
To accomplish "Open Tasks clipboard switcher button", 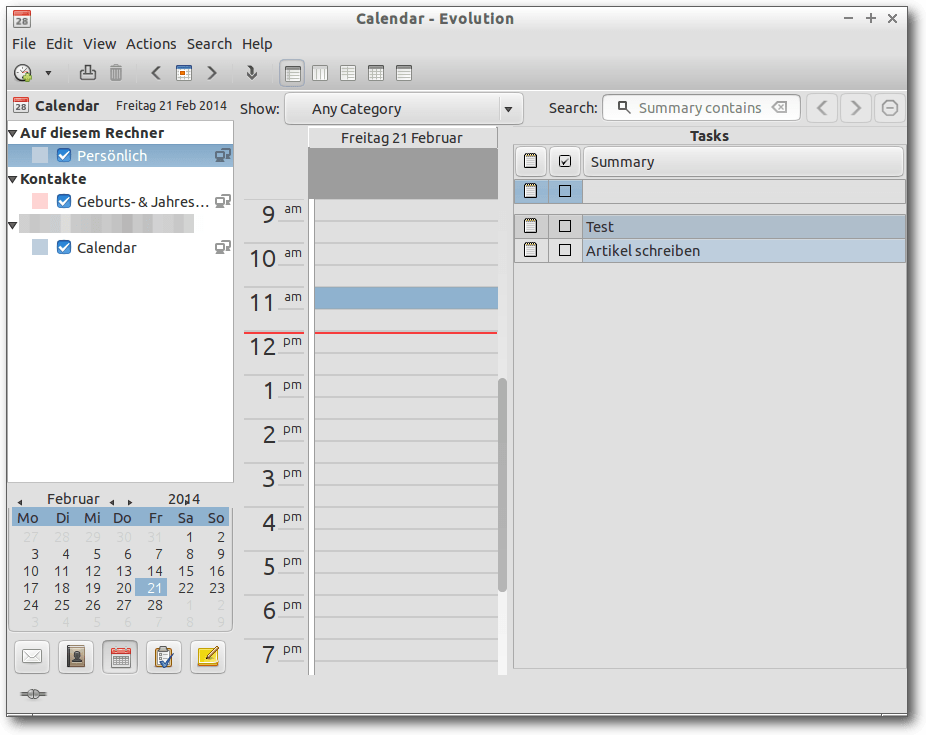I will click(x=164, y=656).
